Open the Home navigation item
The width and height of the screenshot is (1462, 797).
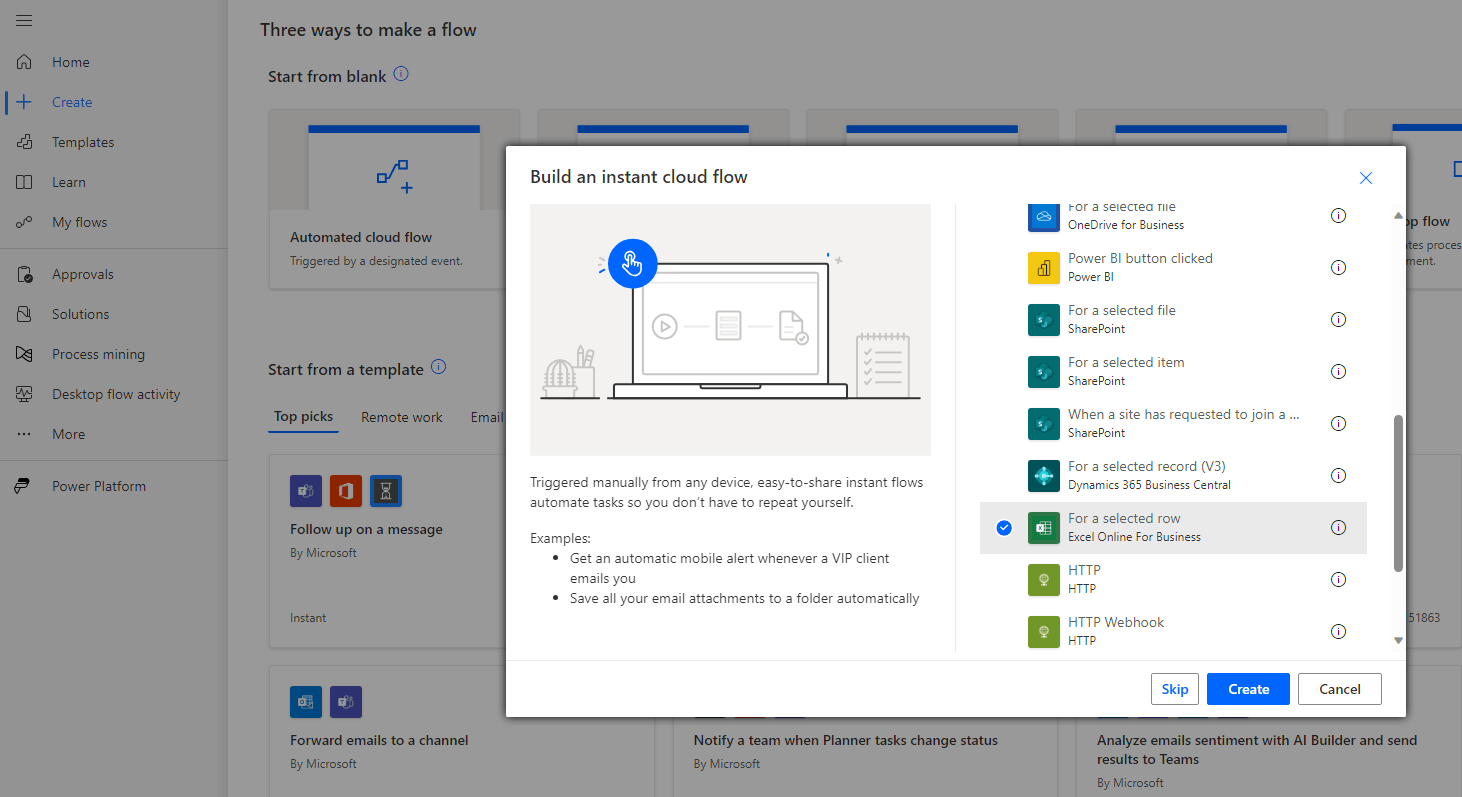pos(114,62)
